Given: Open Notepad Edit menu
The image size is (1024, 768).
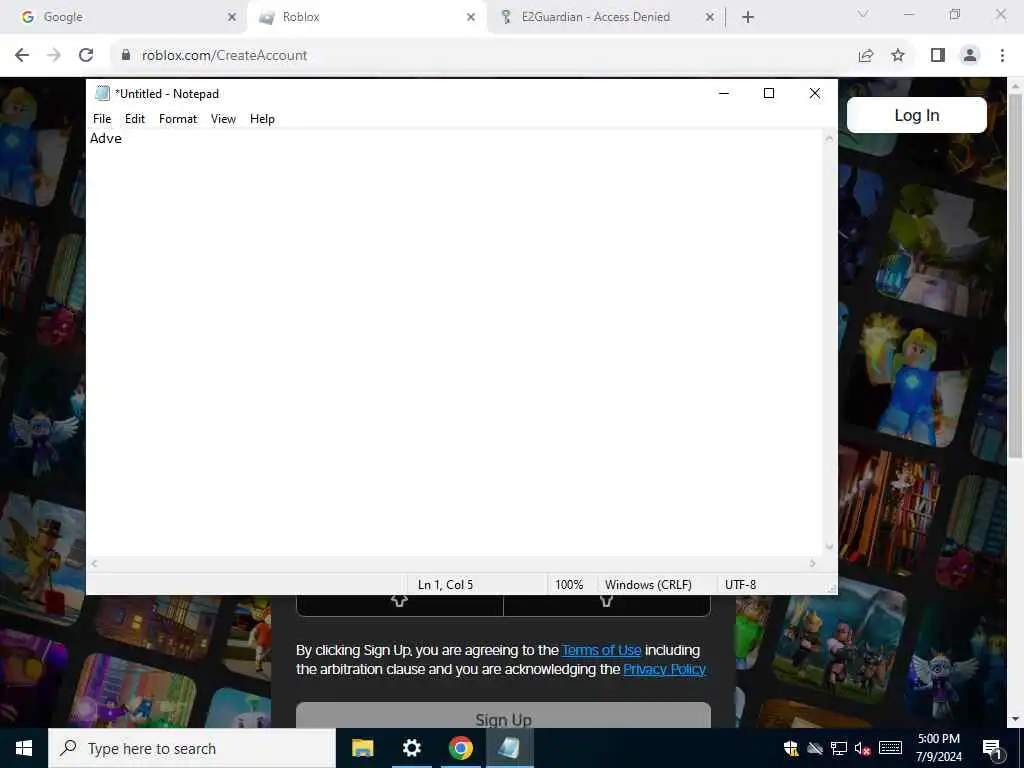Looking at the screenshot, I should 135,119.
